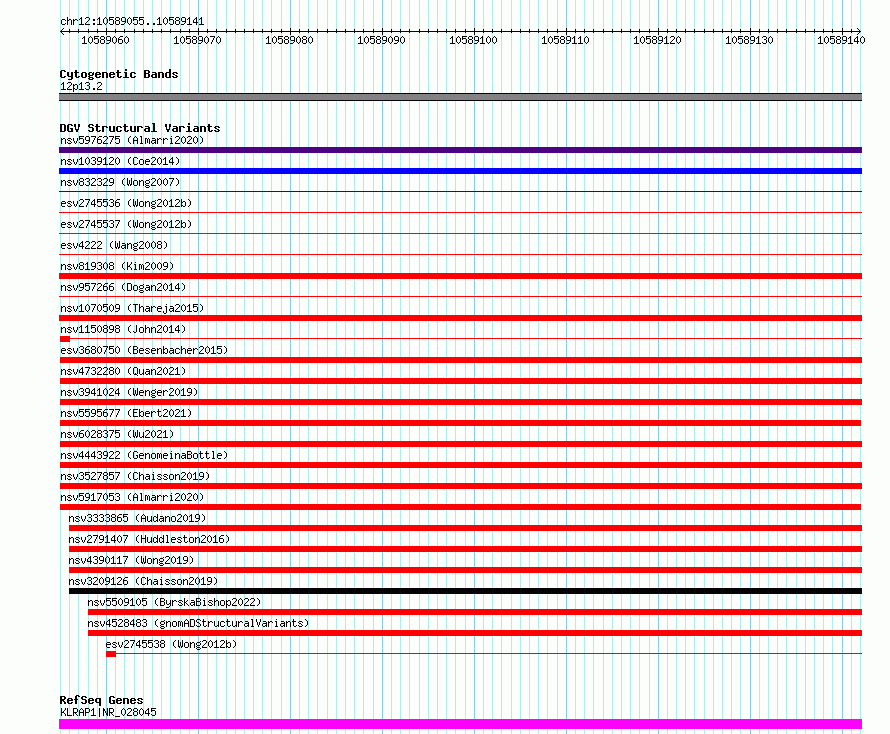Click ruler position 10589110

click(x=565, y=40)
